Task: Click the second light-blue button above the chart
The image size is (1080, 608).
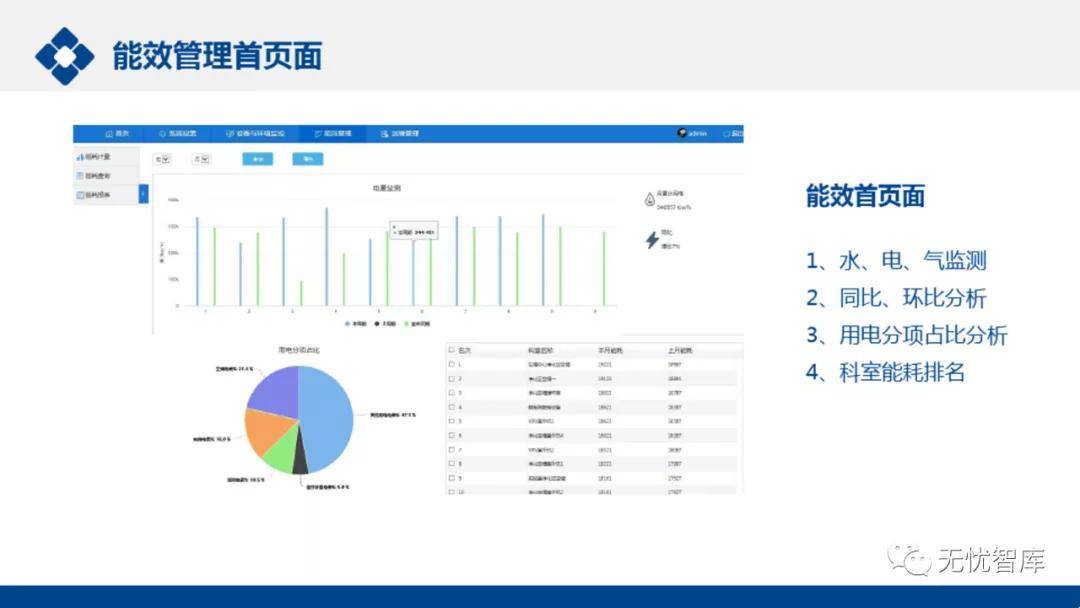Action: pyautogui.click(x=308, y=159)
